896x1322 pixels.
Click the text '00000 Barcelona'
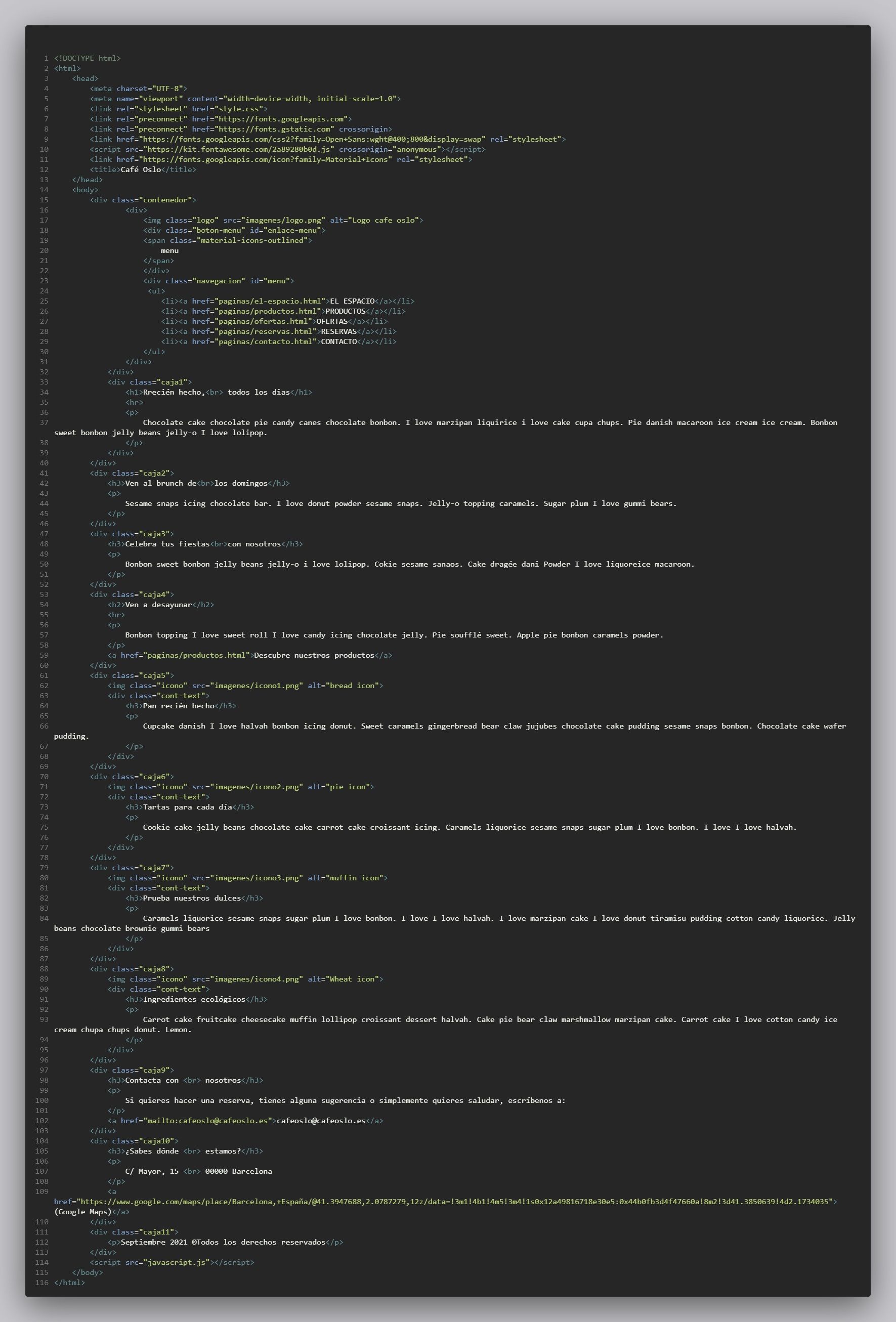[x=239, y=1171]
